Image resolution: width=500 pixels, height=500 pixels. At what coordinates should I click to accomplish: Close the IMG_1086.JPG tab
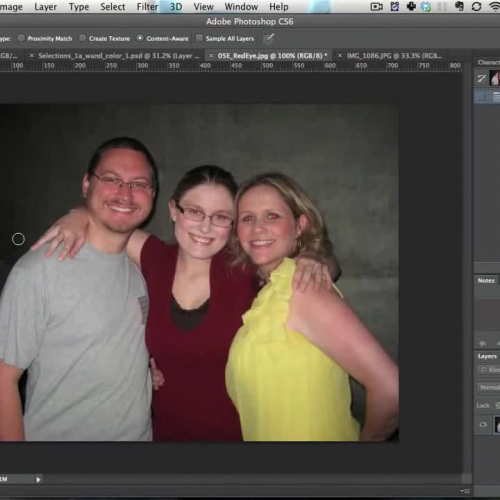340,56
